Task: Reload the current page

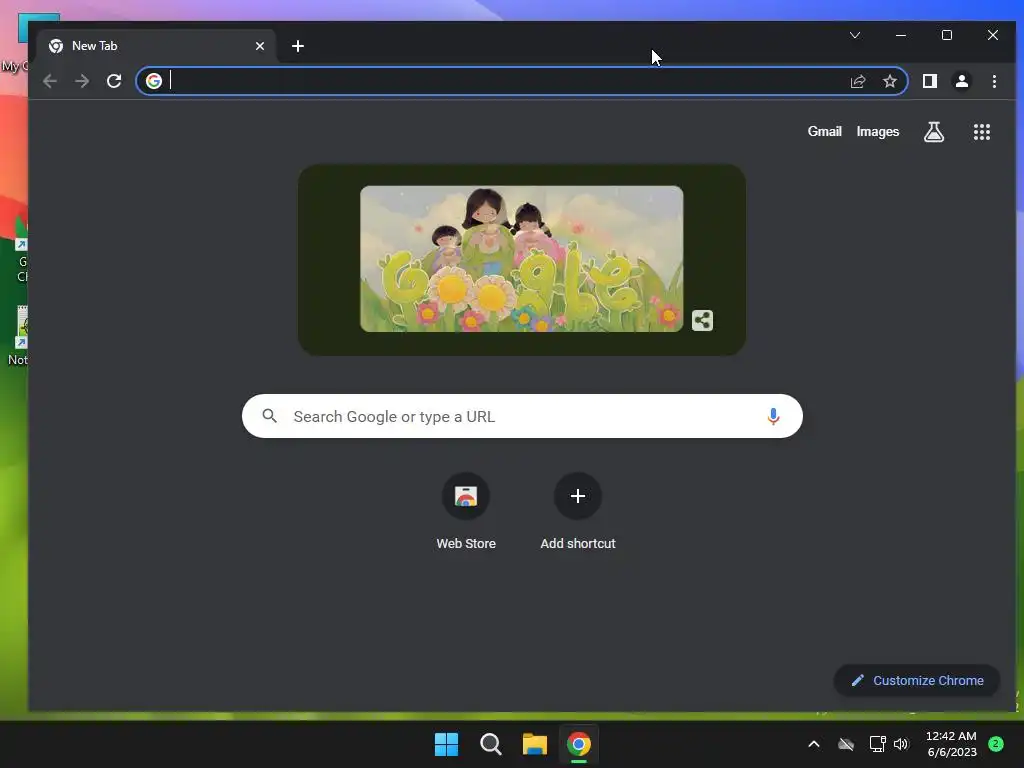Action: tap(114, 81)
